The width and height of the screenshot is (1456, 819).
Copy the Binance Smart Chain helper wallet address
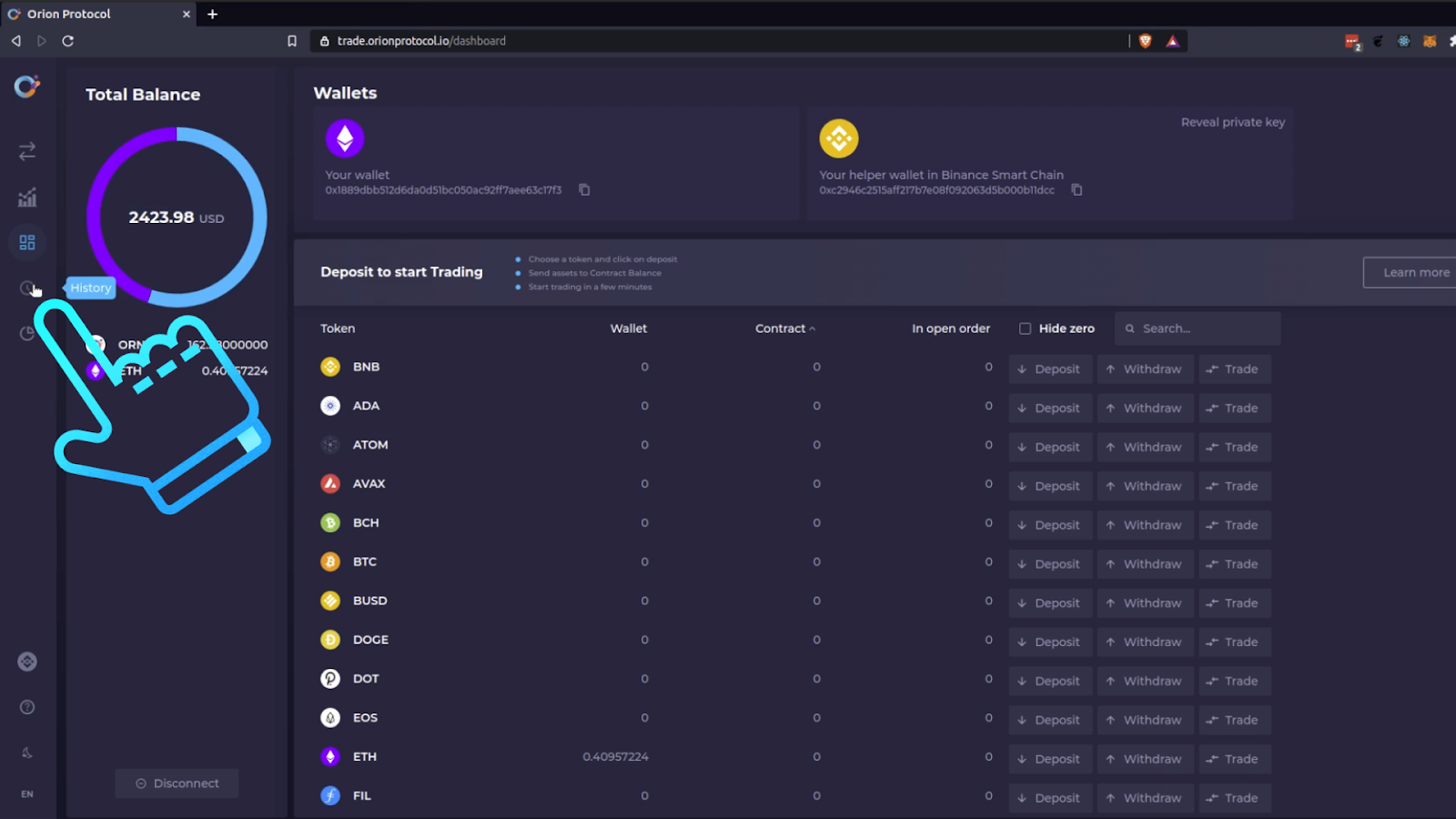[x=1077, y=190]
